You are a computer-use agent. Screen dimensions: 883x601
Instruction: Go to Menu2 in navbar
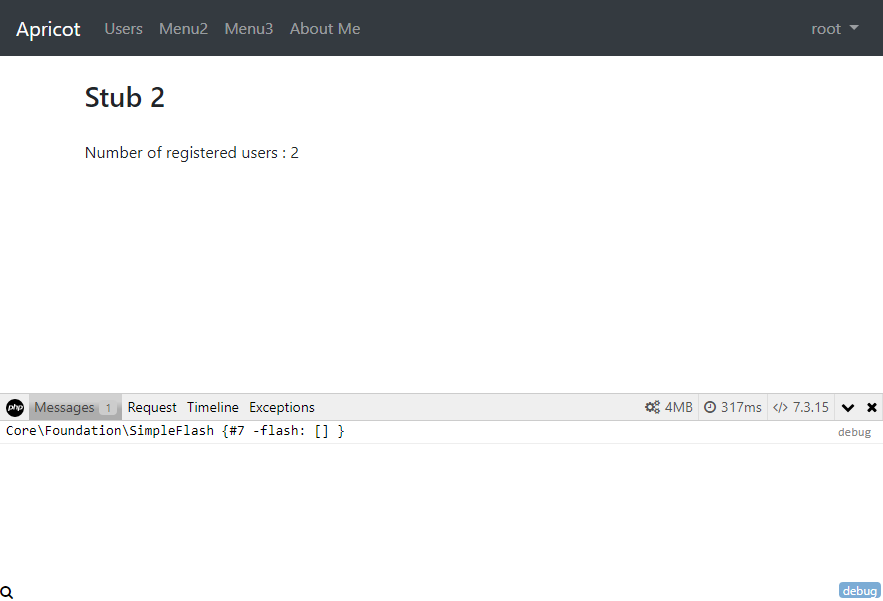point(183,29)
